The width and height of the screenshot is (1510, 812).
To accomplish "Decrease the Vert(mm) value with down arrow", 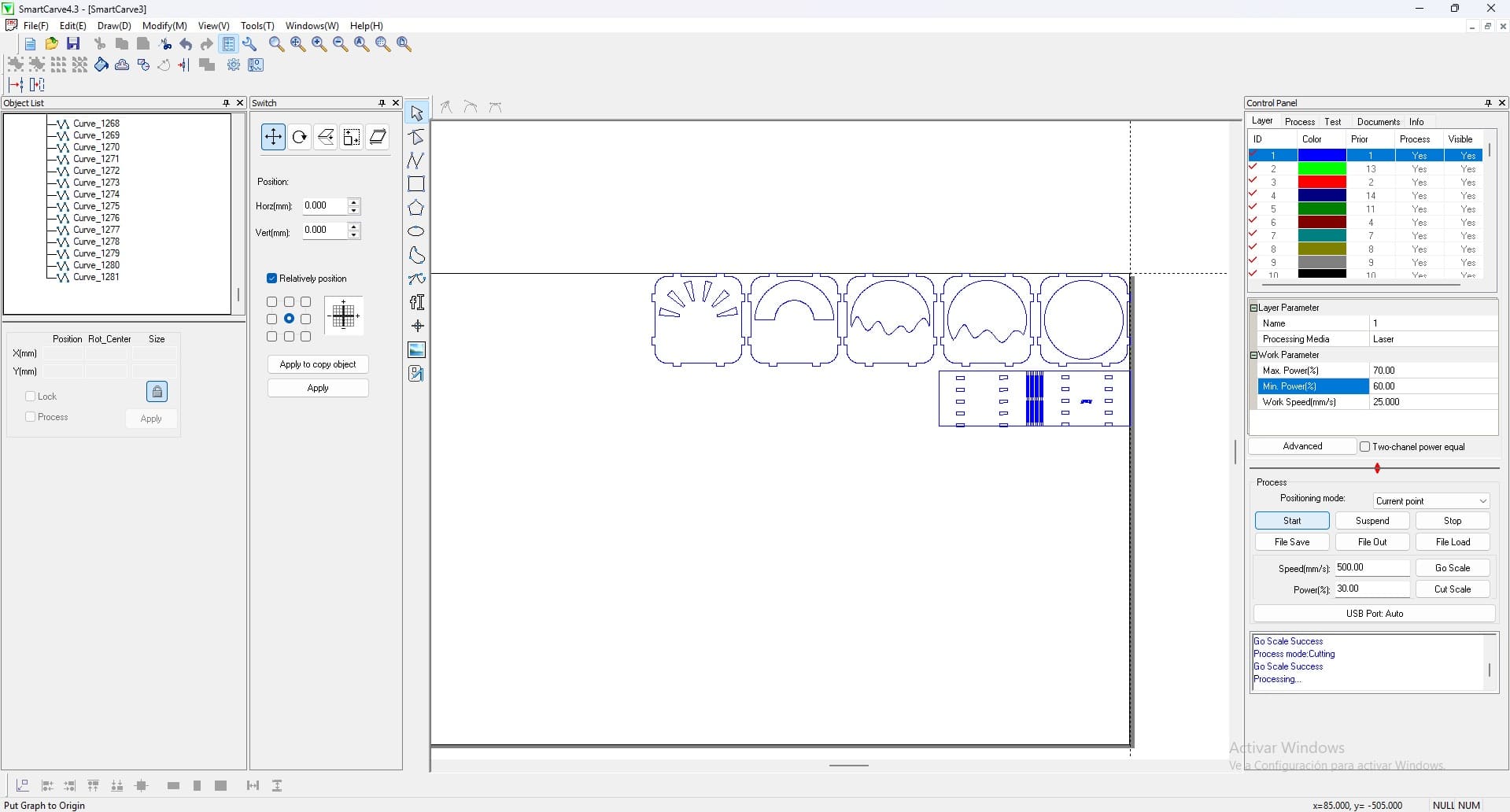I will click(354, 234).
